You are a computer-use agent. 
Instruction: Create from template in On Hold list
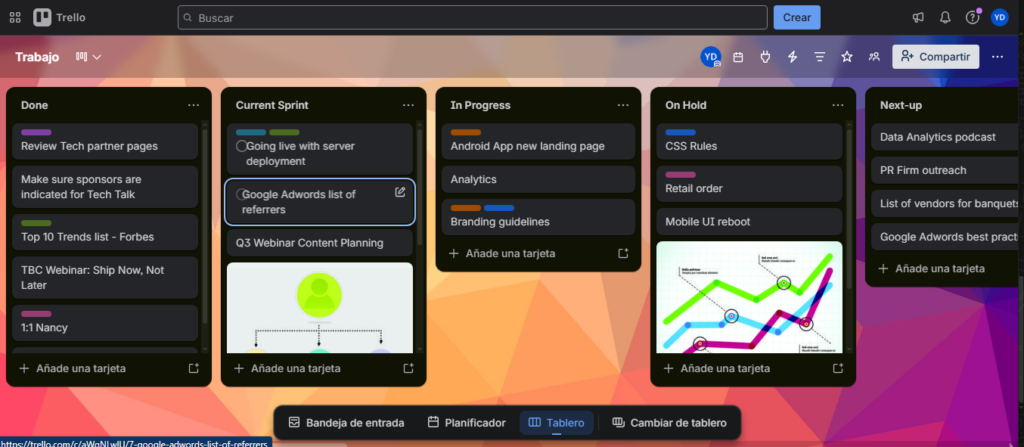click(838, 369)
